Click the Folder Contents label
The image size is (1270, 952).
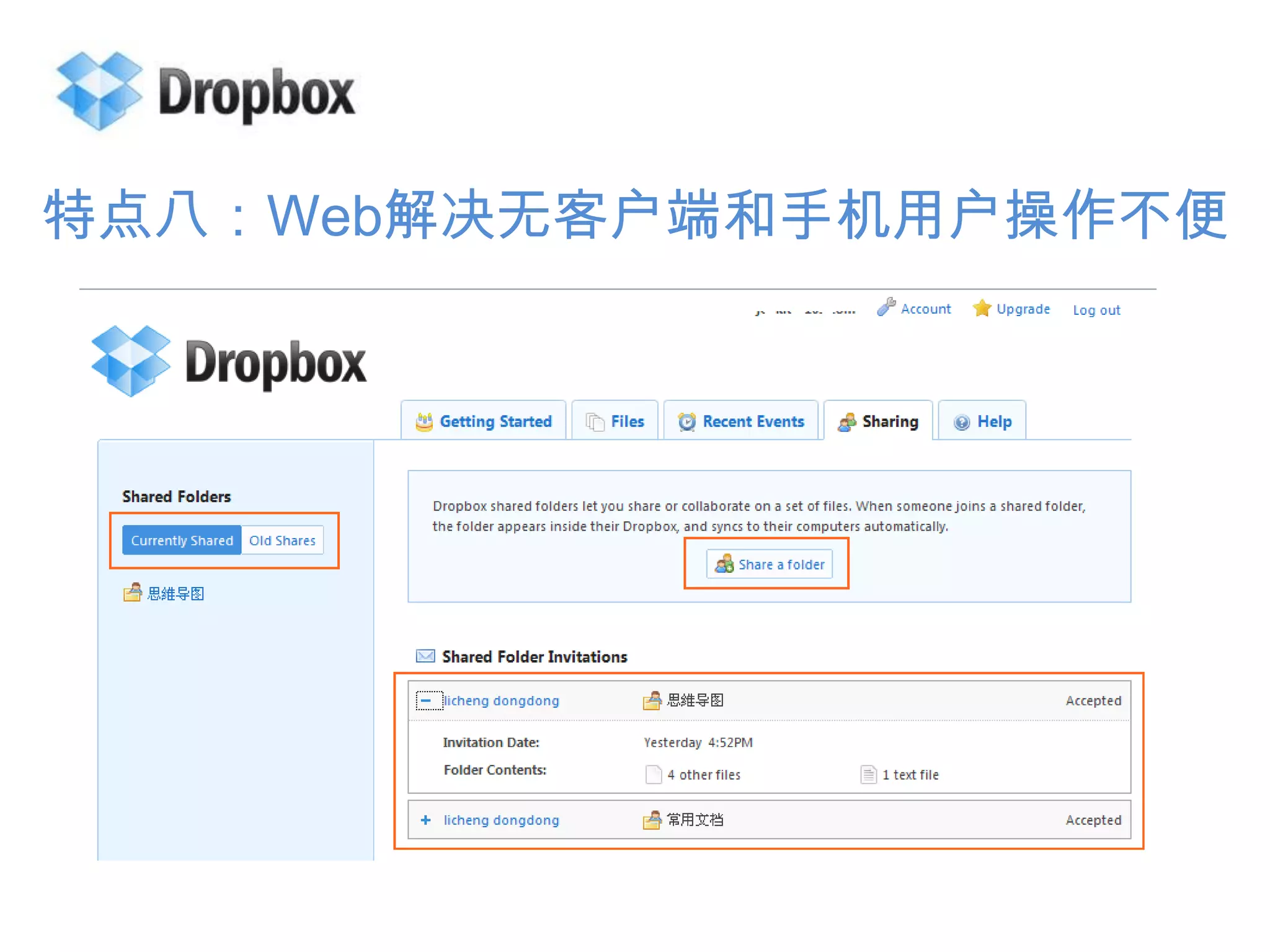[495, 770]
